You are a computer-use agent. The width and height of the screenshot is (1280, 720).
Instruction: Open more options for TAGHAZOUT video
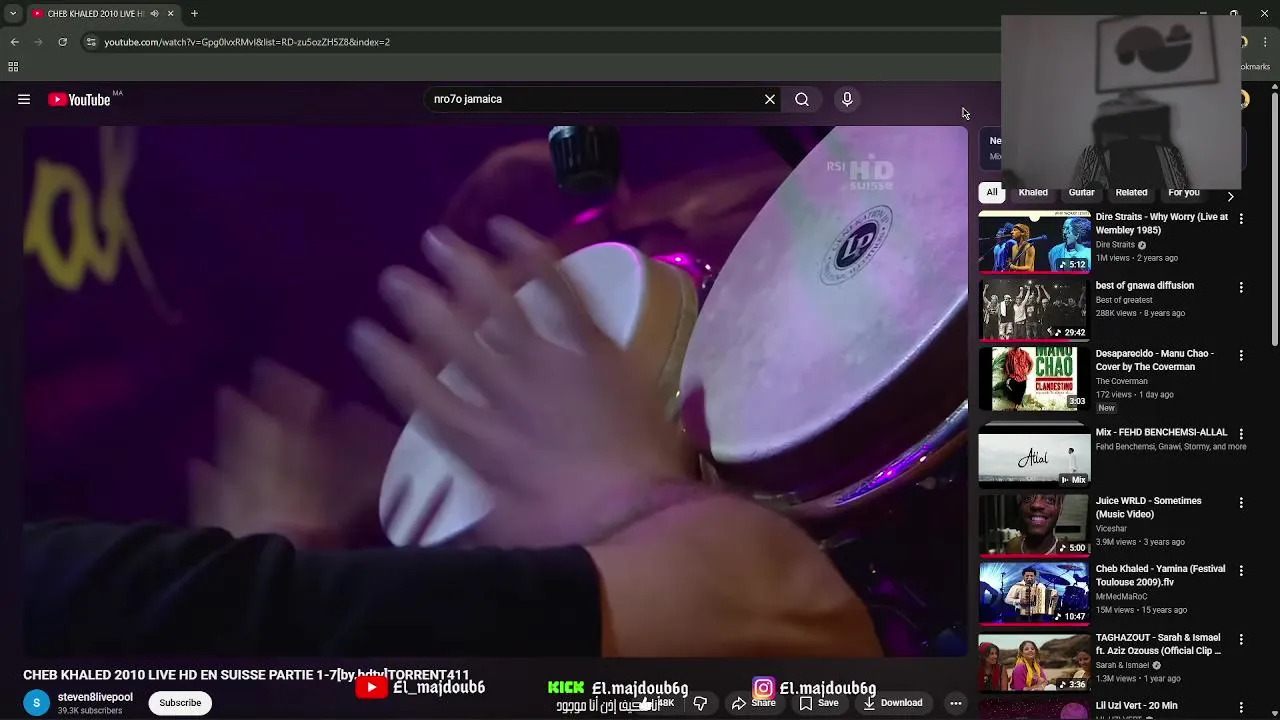(x=1241, y=639)
